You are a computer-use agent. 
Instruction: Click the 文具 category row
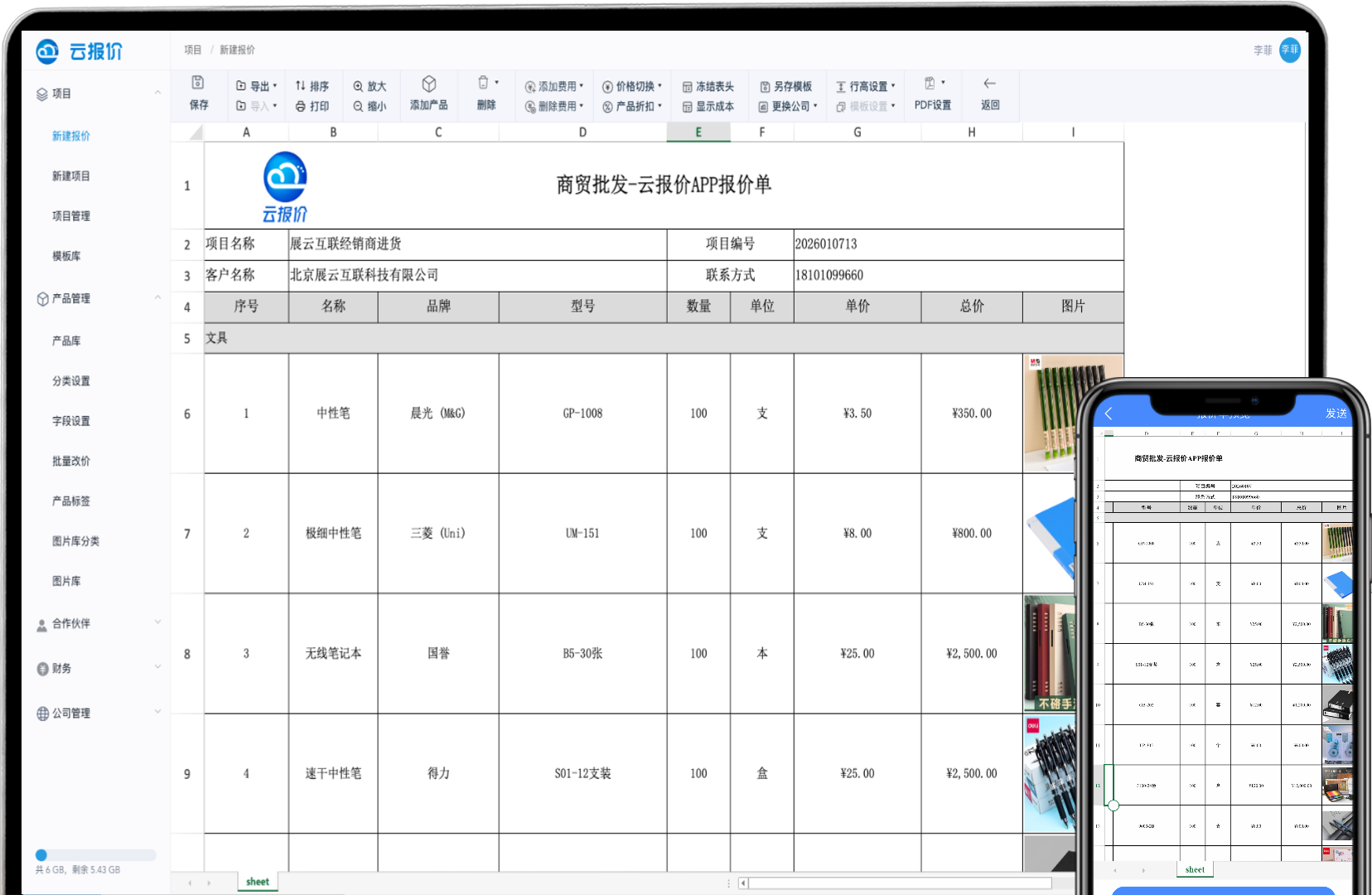click(664, 338)
